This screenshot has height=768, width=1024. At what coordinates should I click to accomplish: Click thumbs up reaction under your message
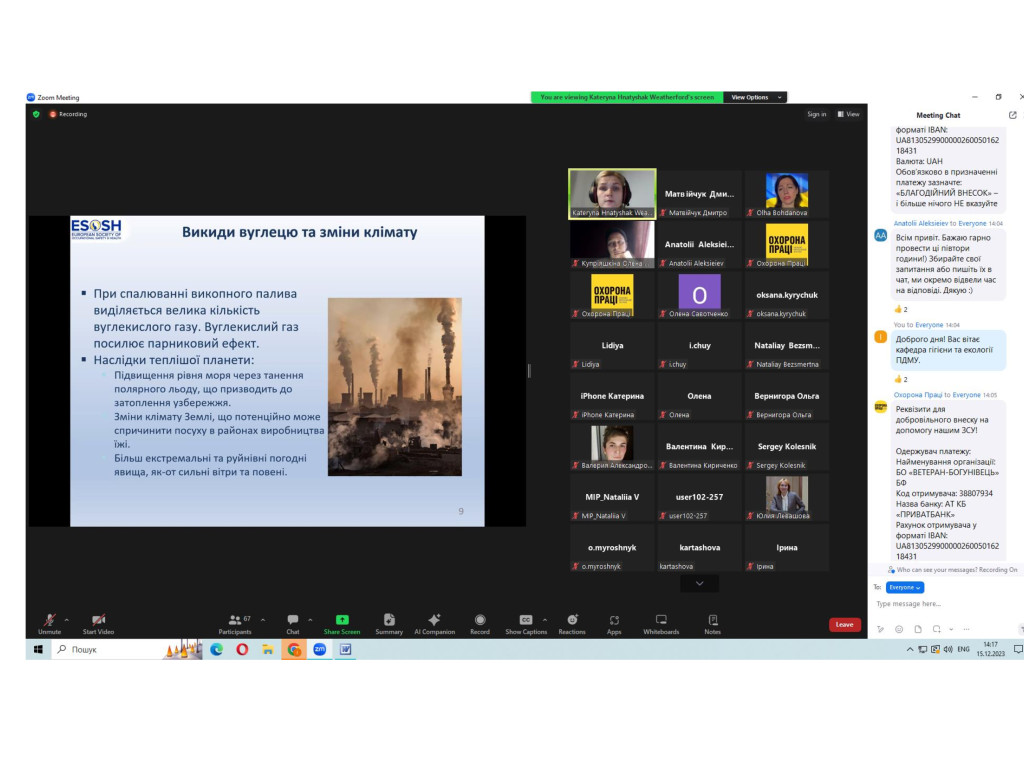pyautogui.click(x=901, y=379)
